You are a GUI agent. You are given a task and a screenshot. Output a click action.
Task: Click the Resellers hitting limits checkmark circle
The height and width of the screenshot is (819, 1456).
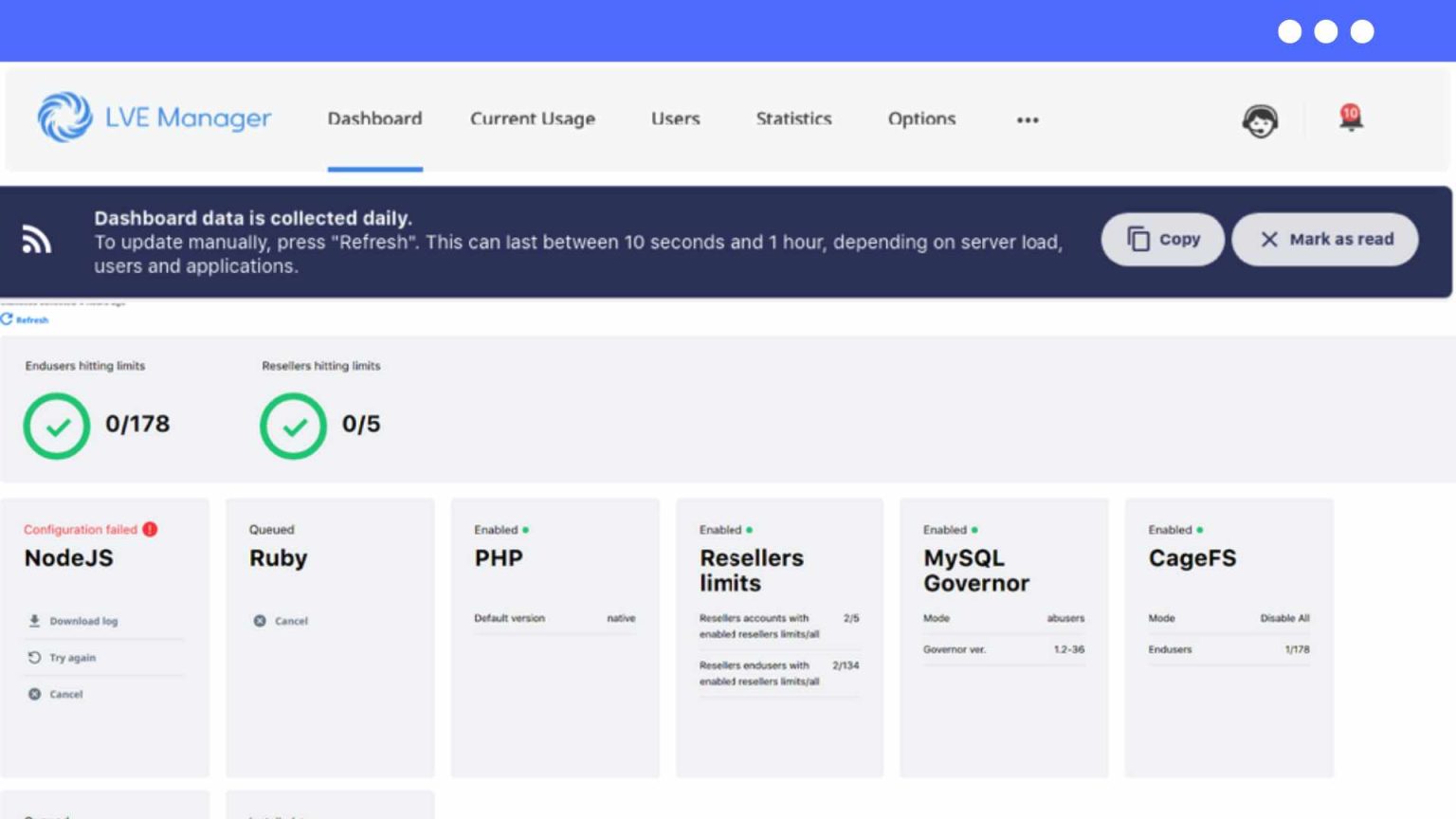[x=294, y=426]
